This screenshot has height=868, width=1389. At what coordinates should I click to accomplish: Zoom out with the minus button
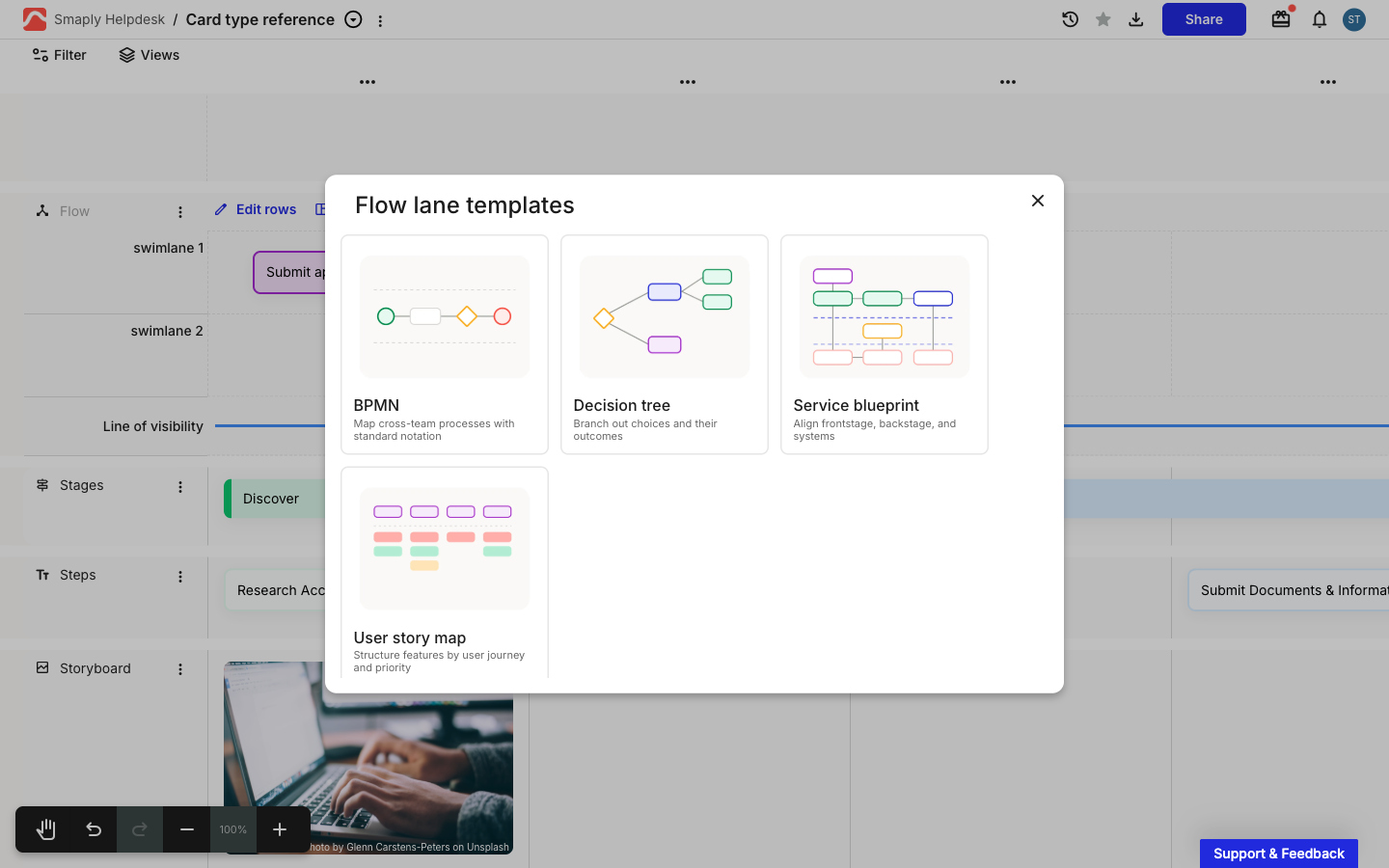click(x=187, y=829)
